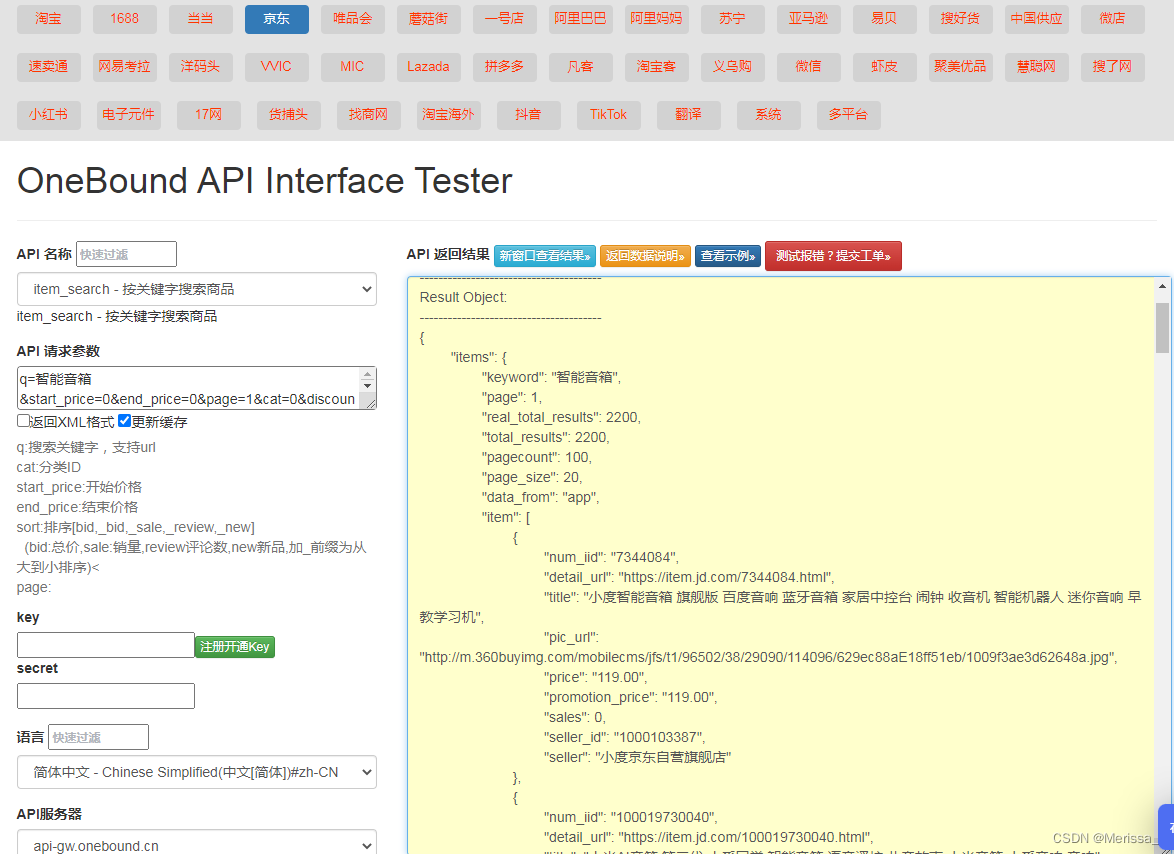Enable the 返回XML格式 checkbox
1174x854 pixels.
click(x=23, y=421)
